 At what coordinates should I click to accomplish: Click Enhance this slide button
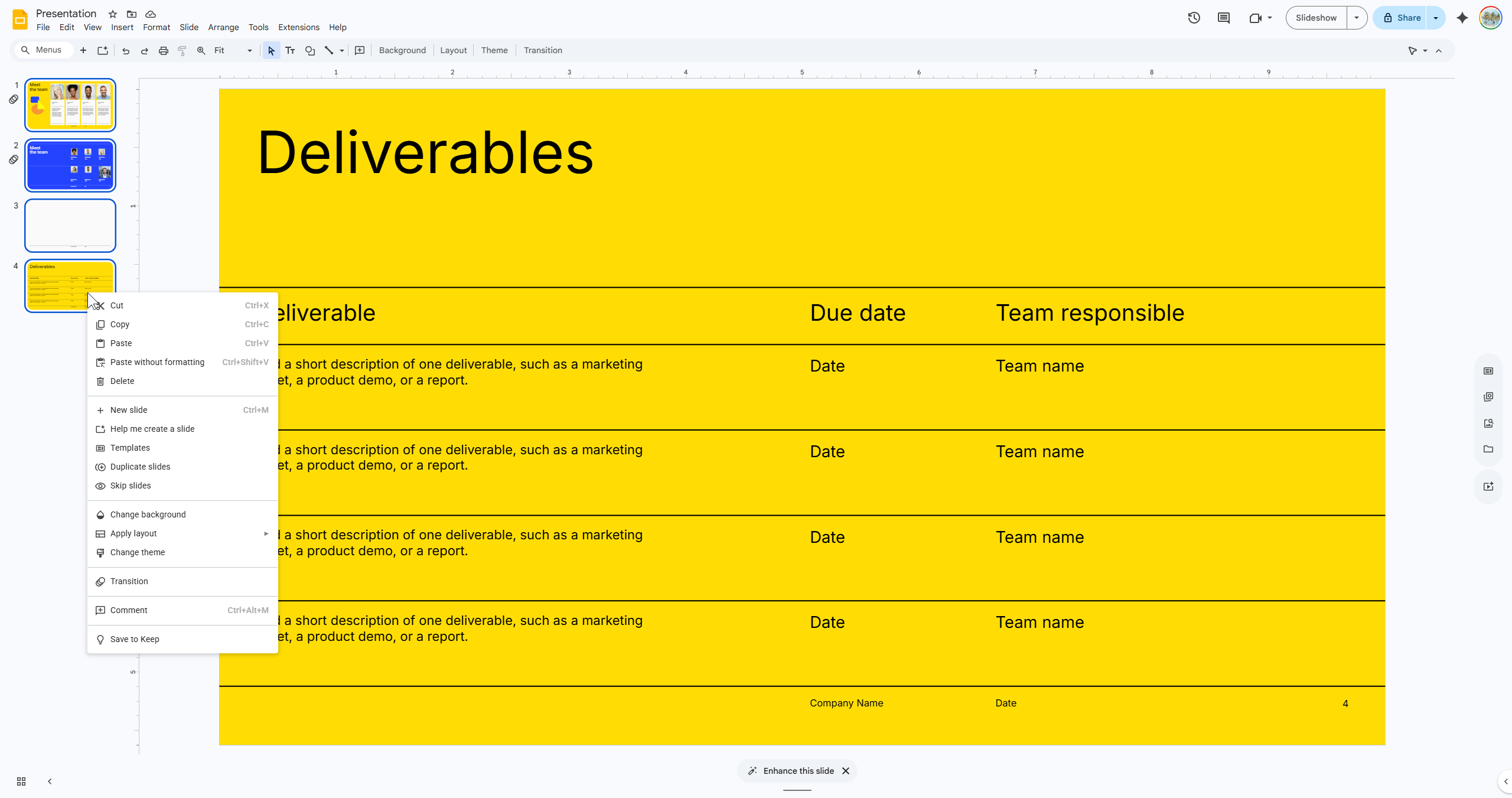point(791,771)
